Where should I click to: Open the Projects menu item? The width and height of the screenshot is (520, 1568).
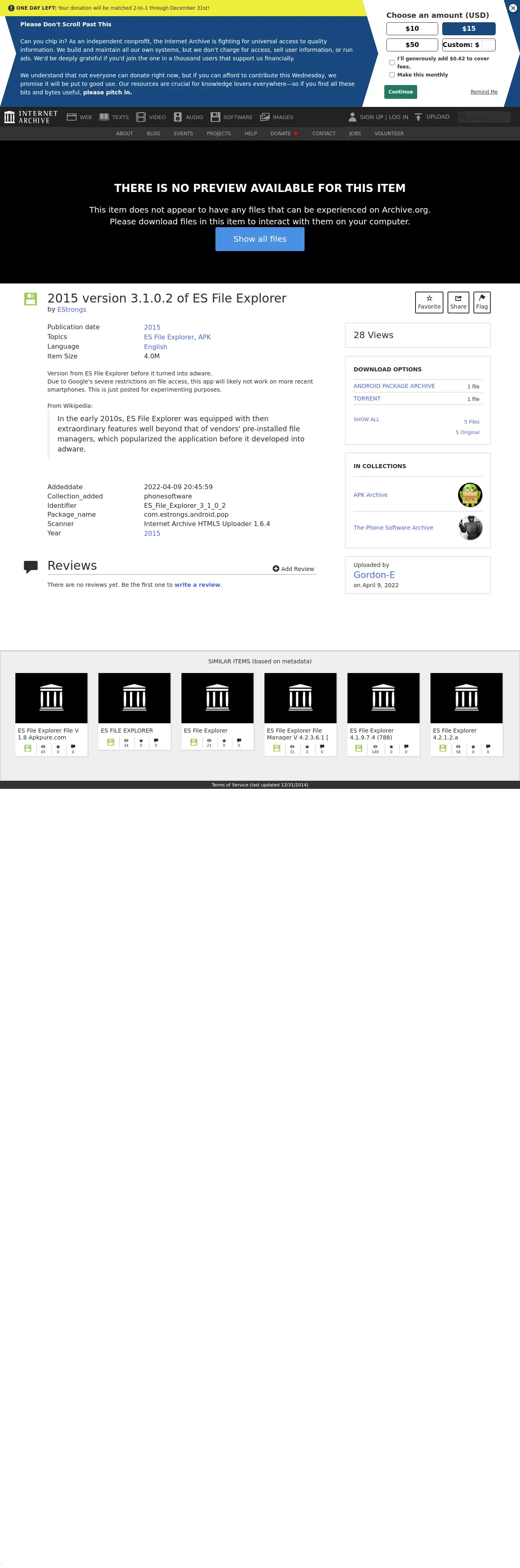pyautogui.click(x=219, y=133)
